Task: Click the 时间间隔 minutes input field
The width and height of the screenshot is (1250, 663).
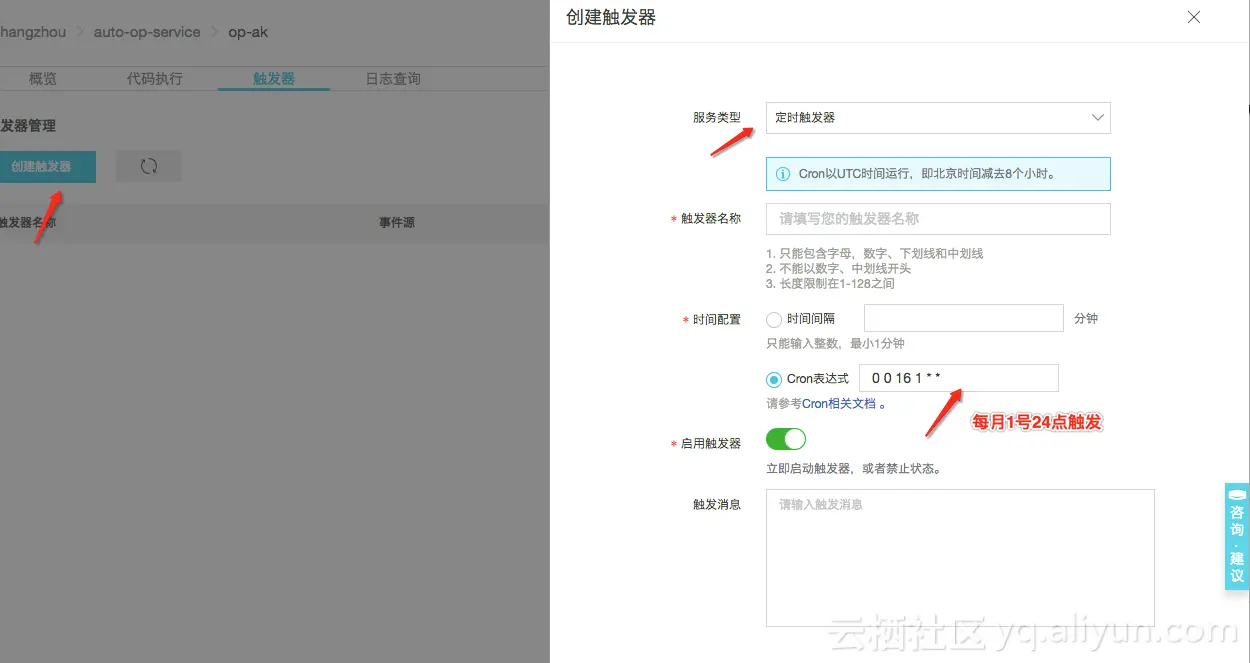Action: click(963, 318)
